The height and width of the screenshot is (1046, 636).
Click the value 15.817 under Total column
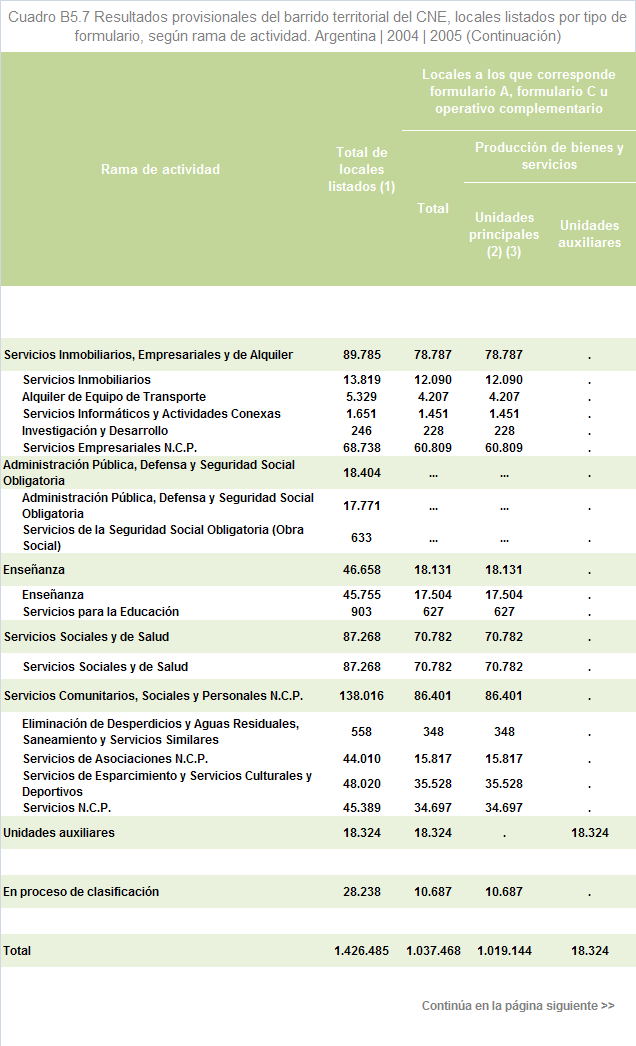click(433, 758)
